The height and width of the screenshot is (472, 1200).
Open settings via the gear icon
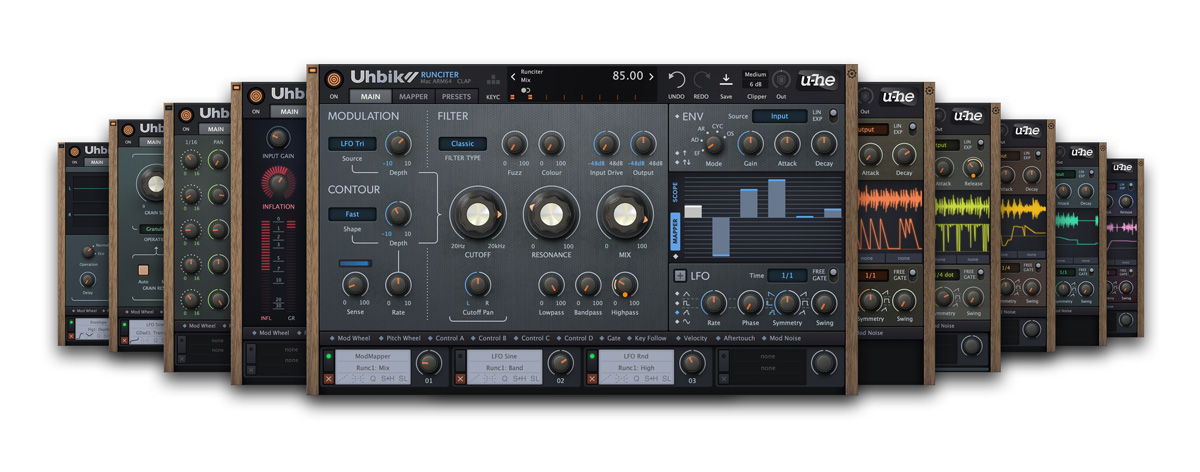click(x=851, y=73)
